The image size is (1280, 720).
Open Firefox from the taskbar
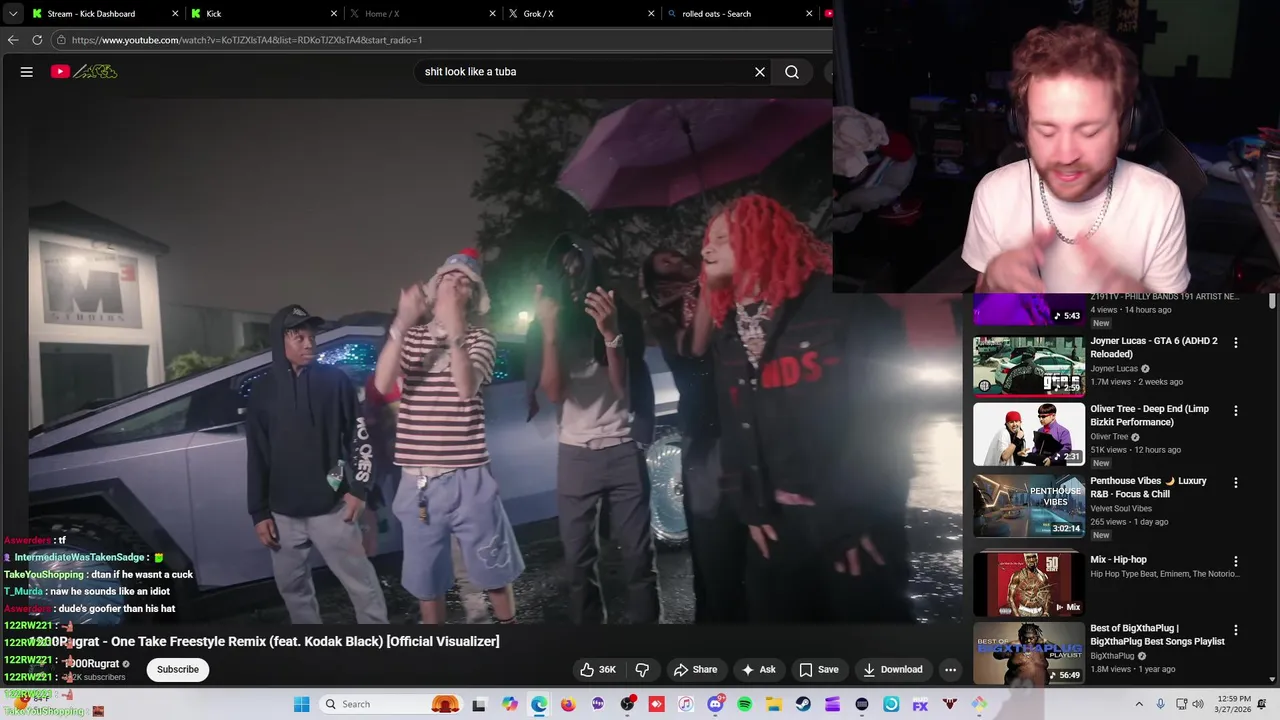click(x=568, y=704)
